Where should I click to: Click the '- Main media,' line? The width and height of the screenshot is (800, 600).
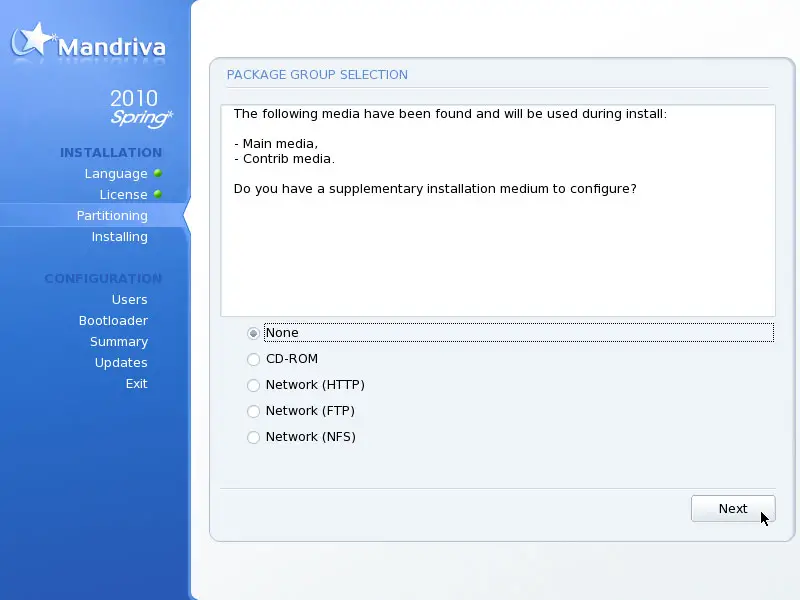pos(276,144)
